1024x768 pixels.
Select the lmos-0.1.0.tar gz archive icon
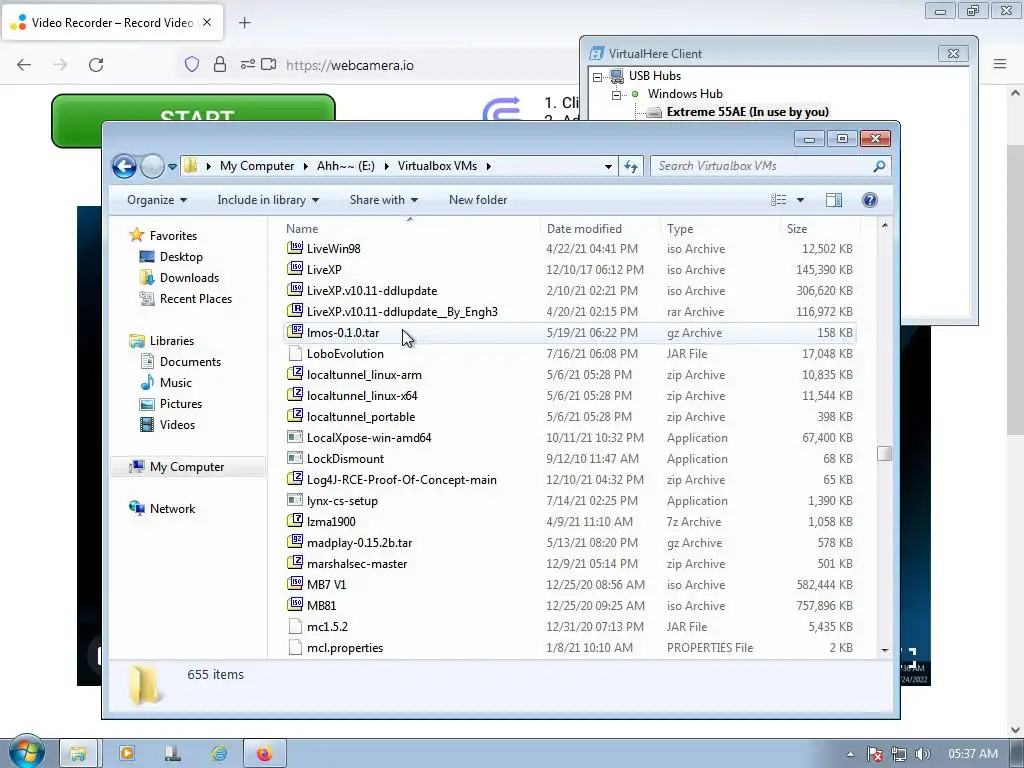tap(295, 332)
